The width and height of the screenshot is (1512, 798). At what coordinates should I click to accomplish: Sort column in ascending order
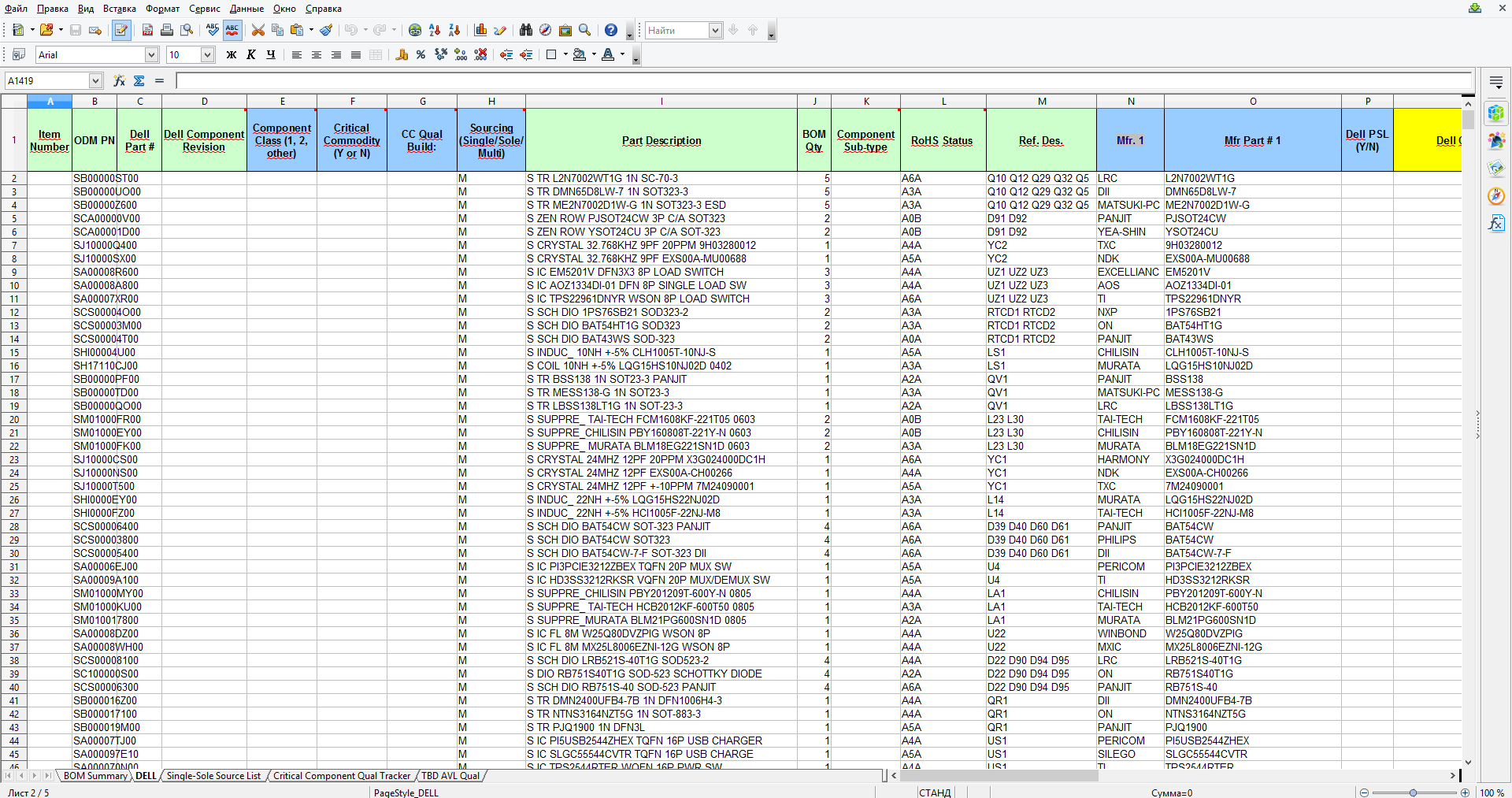click(x=435, y=30)
